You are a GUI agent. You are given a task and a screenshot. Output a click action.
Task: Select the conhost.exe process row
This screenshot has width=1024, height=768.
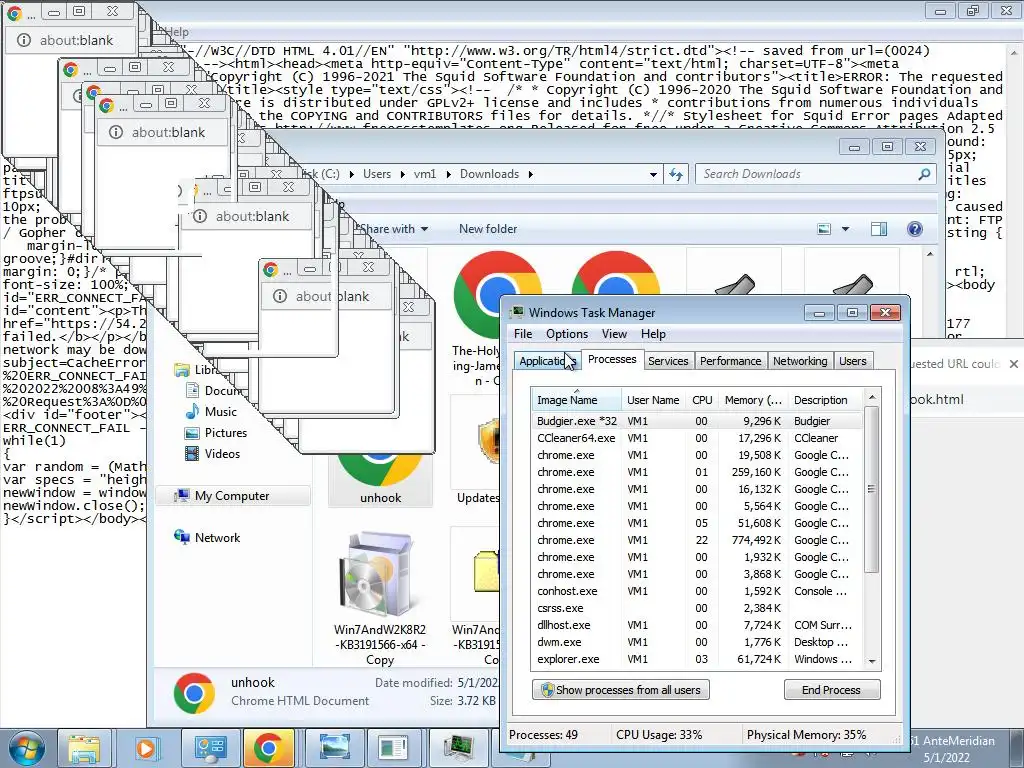(696, 591)
